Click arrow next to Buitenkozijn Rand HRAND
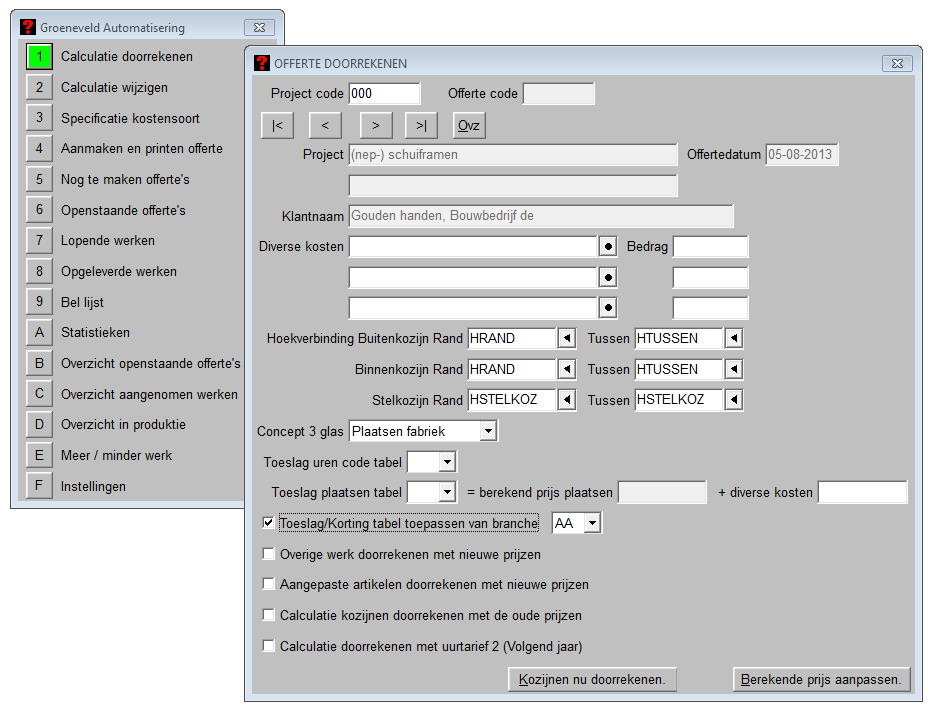 coord(567,339)
